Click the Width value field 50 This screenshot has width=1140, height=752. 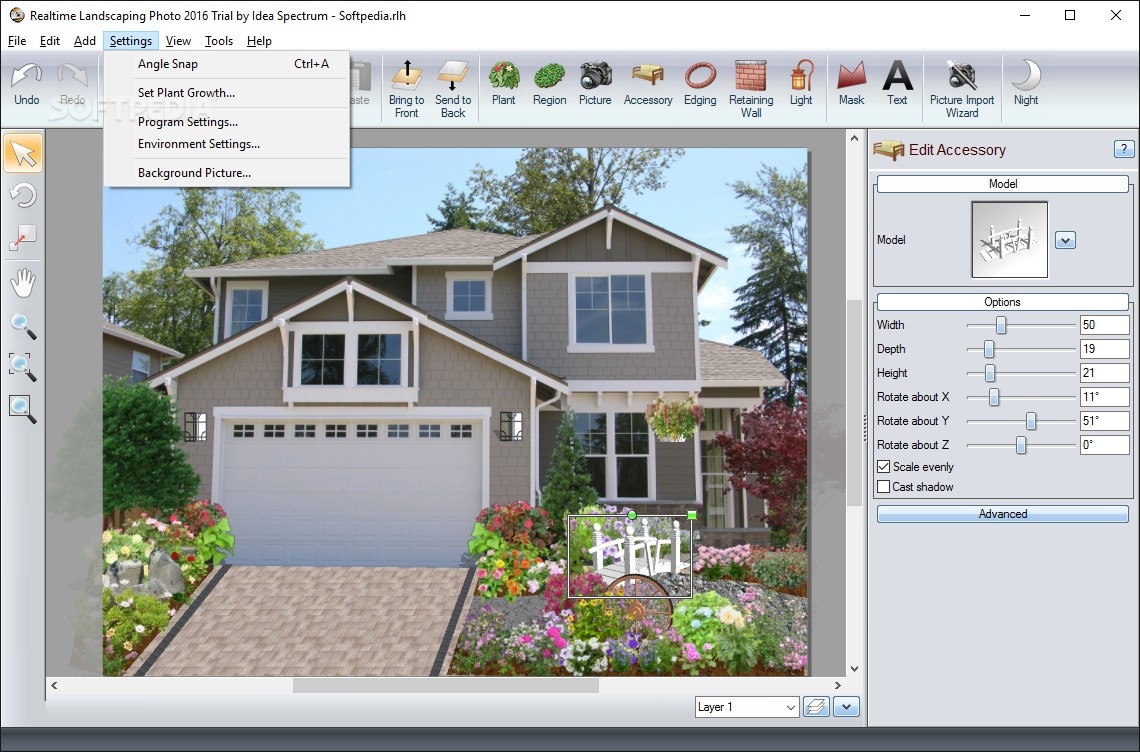click(x=1104, y=325)
